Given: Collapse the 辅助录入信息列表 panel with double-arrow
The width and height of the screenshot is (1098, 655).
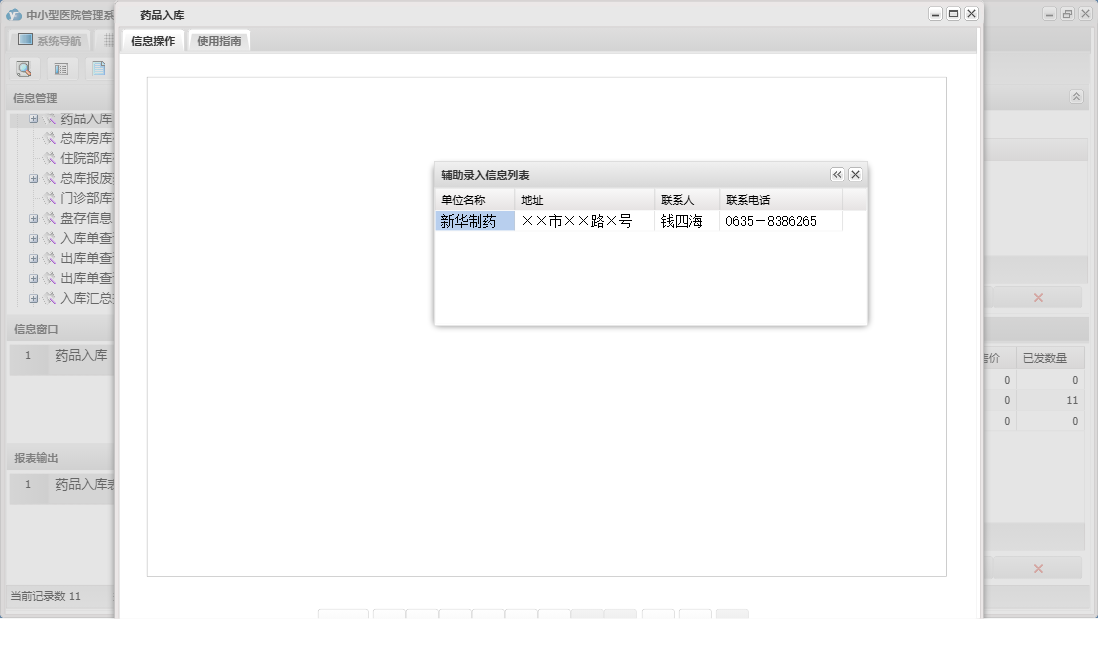Looking at the screenshot, I should pyautogui.click(x=837, y=174).
